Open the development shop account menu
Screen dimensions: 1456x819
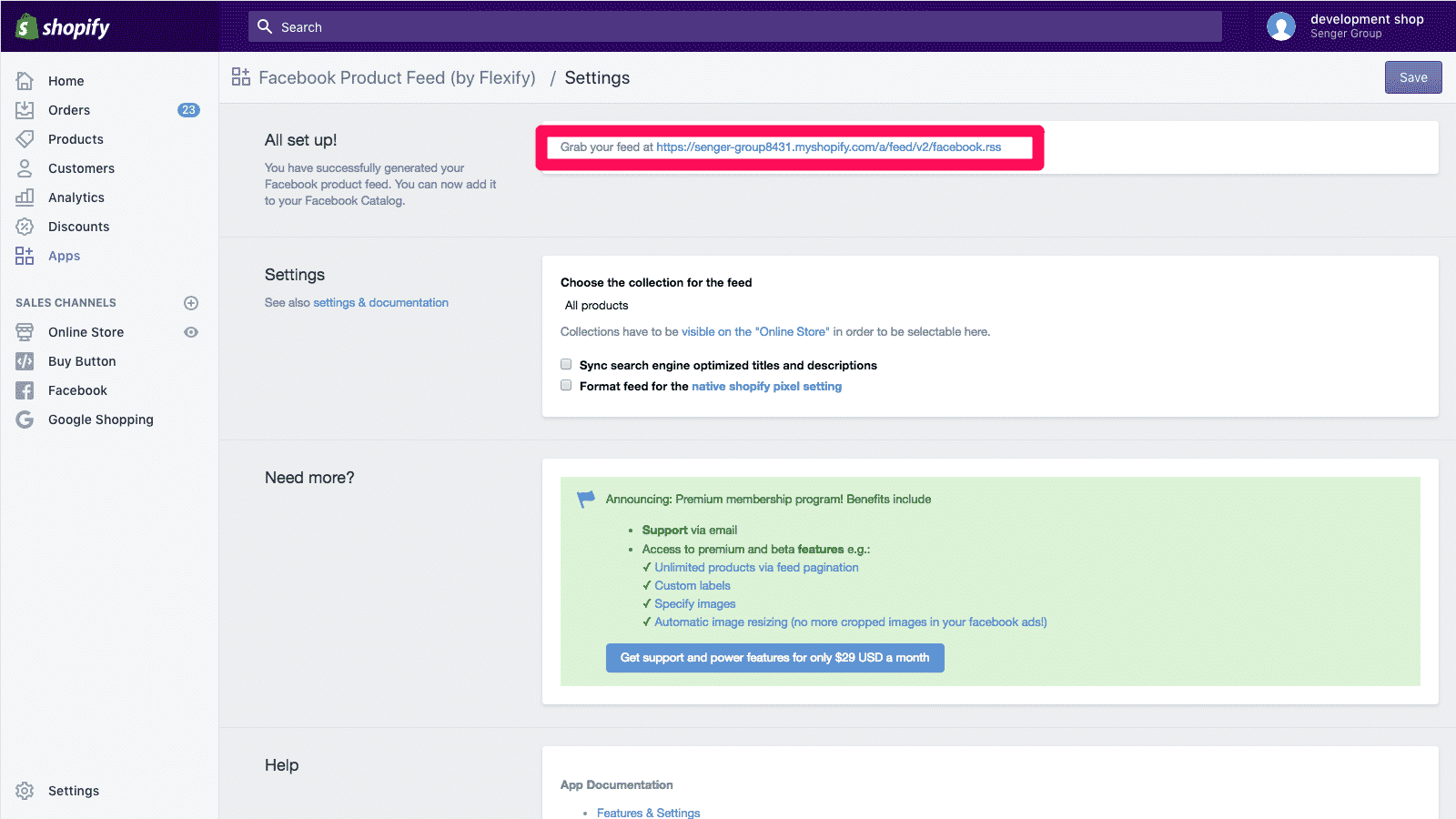1347,26
